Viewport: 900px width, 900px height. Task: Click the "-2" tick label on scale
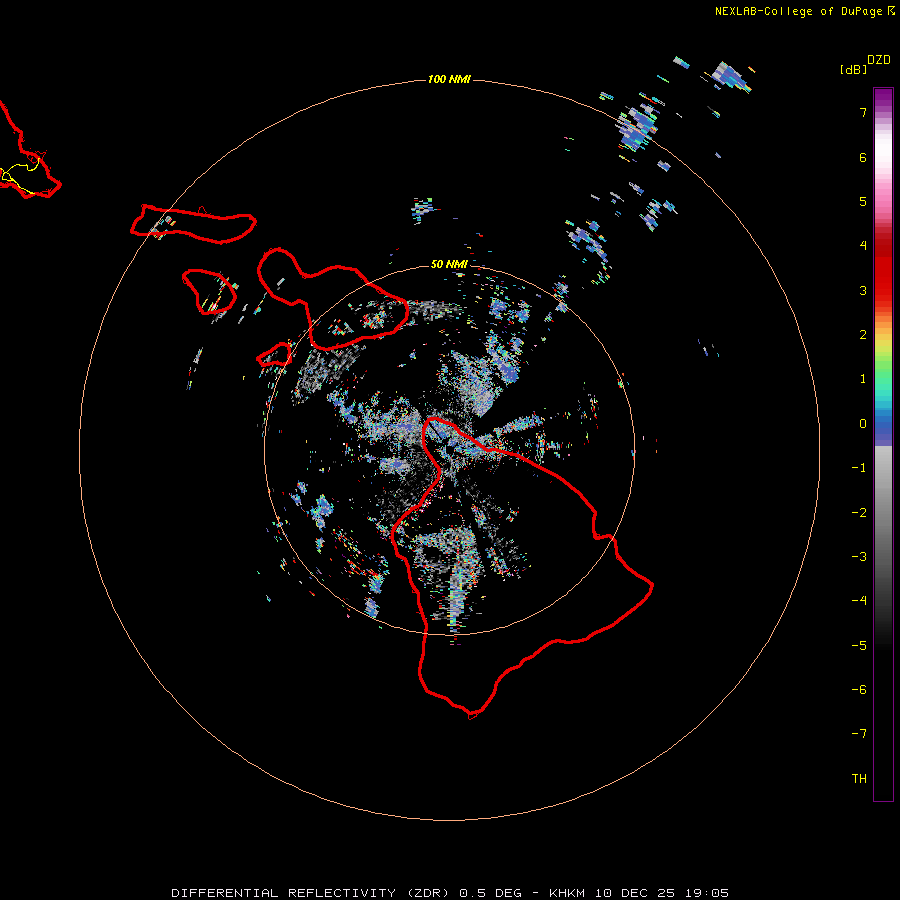859,513
